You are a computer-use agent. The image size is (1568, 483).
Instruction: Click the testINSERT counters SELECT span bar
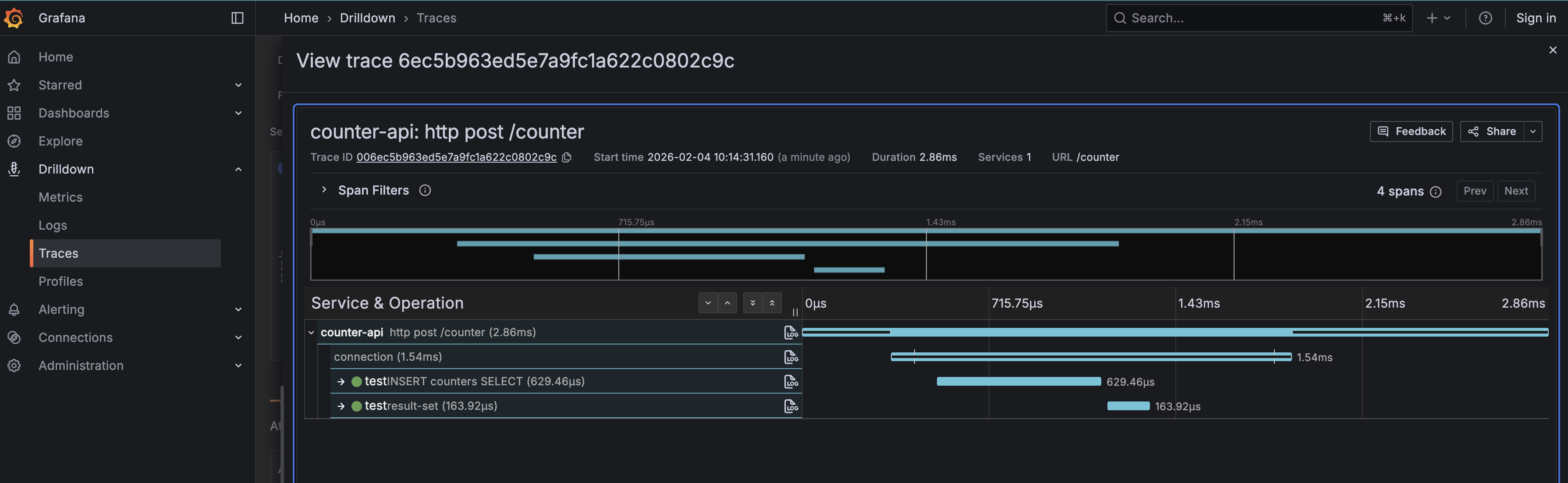point(1018,381)
